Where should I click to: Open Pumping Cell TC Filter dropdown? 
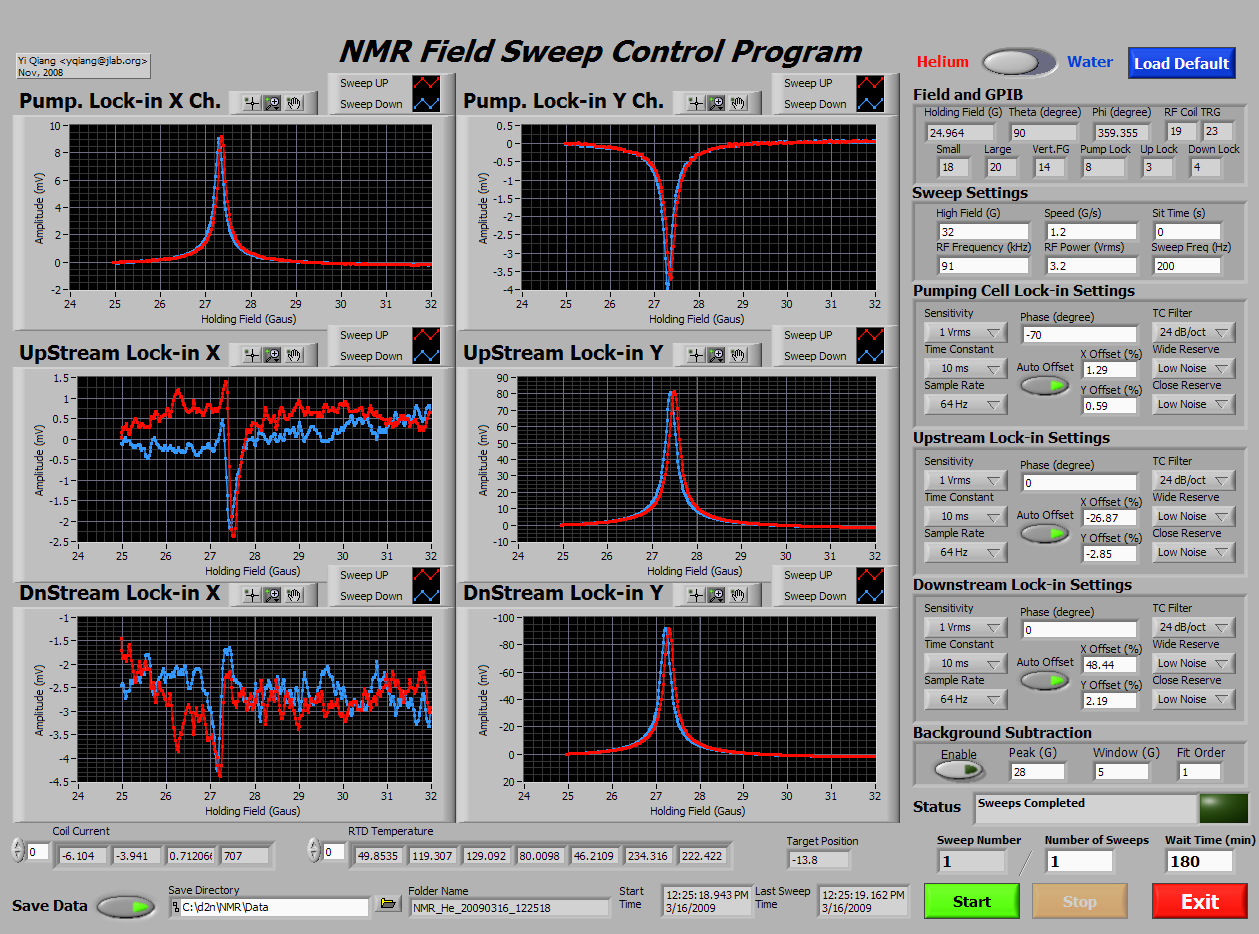pos(1194,332)
